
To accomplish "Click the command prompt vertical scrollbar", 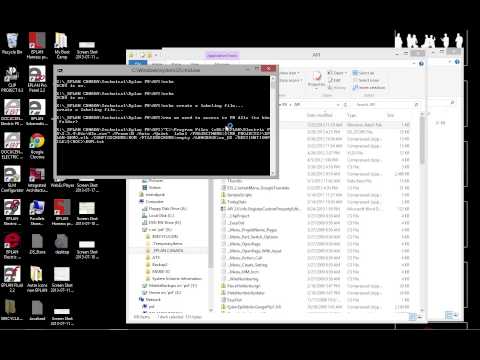I will click(x=274, y=125).
